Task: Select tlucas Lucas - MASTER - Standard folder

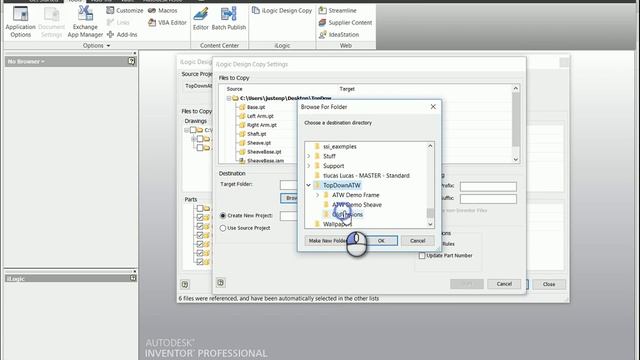Action: click(366, 176)
